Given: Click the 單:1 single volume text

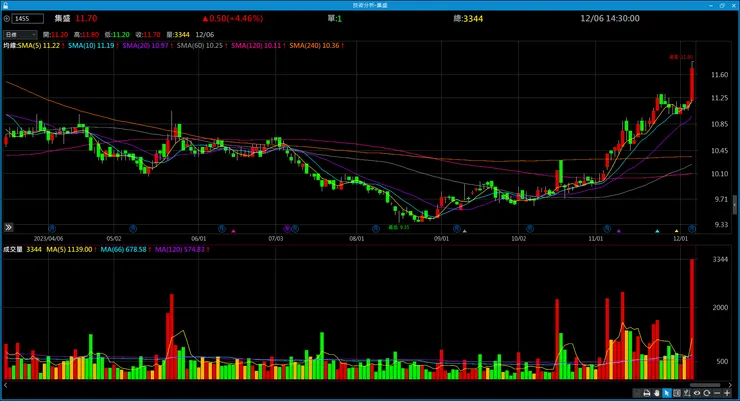Looking at the screenshot, I should [335, 18].
